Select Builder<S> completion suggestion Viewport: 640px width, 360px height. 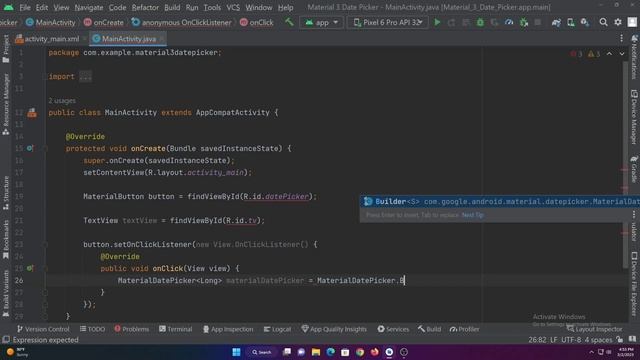click(500, 202)
